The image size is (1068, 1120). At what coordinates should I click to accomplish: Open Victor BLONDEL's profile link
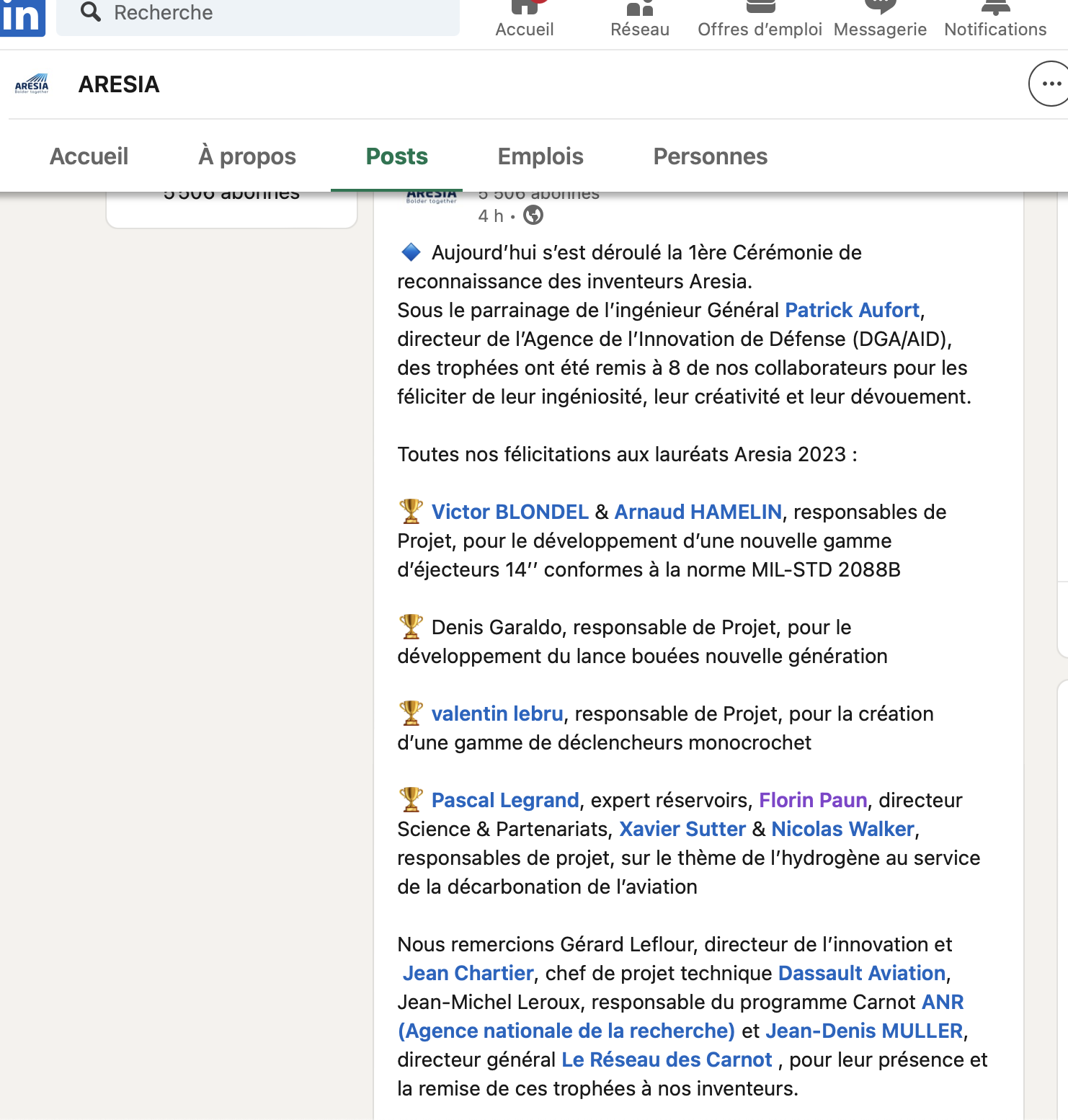click(509, 512)
